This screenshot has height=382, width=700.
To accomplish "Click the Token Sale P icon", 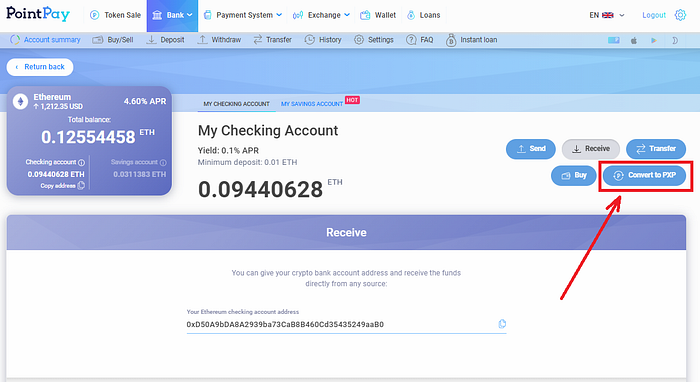I will (94, 15).
